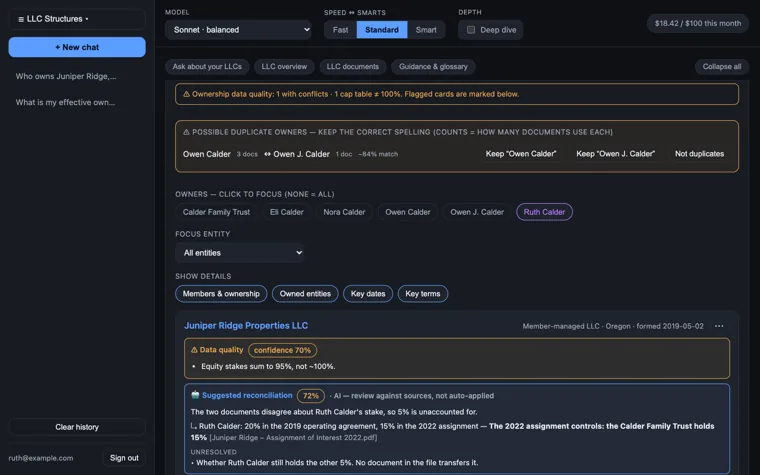The height and width of the screenshot is (475, 760).
Task: Collapse all cards
Action: [722, 66]
